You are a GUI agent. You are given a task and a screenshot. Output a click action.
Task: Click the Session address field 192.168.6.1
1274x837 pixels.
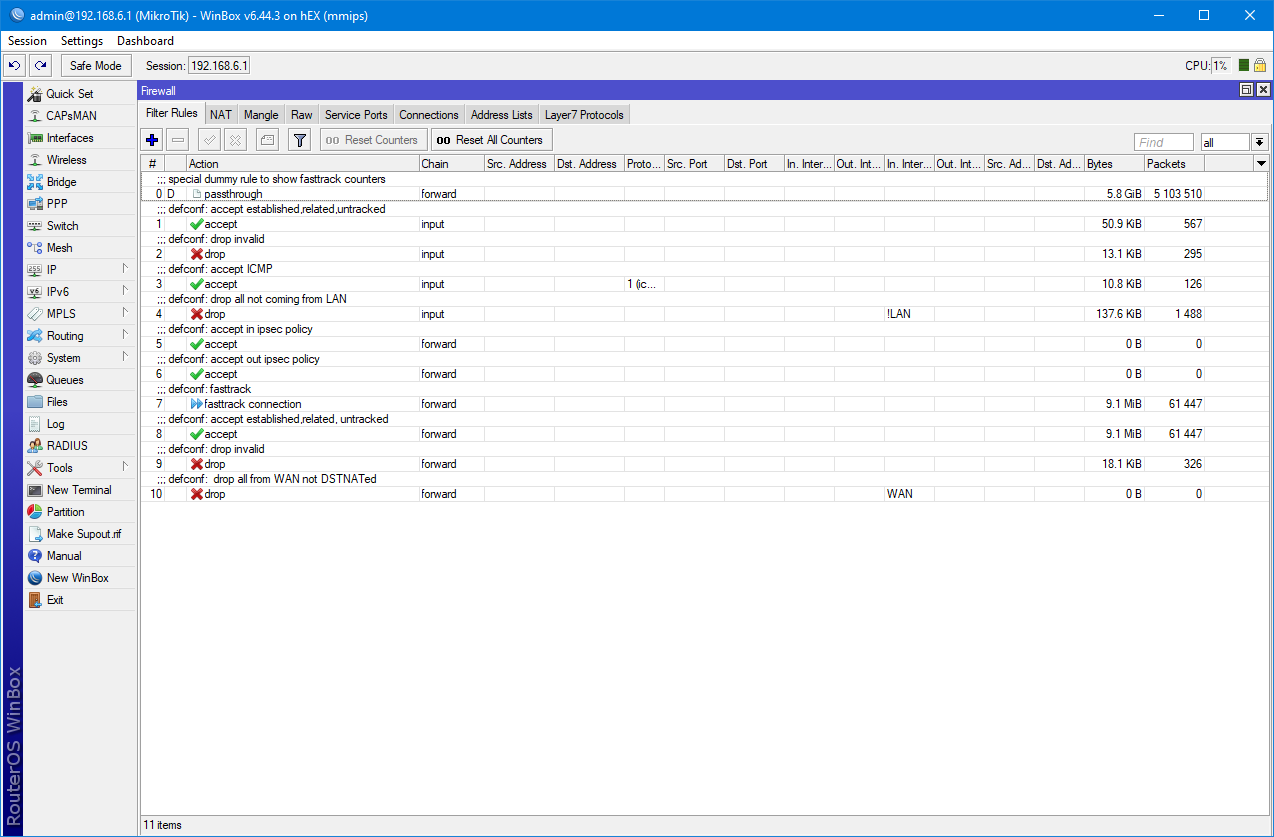pos(219,65)
